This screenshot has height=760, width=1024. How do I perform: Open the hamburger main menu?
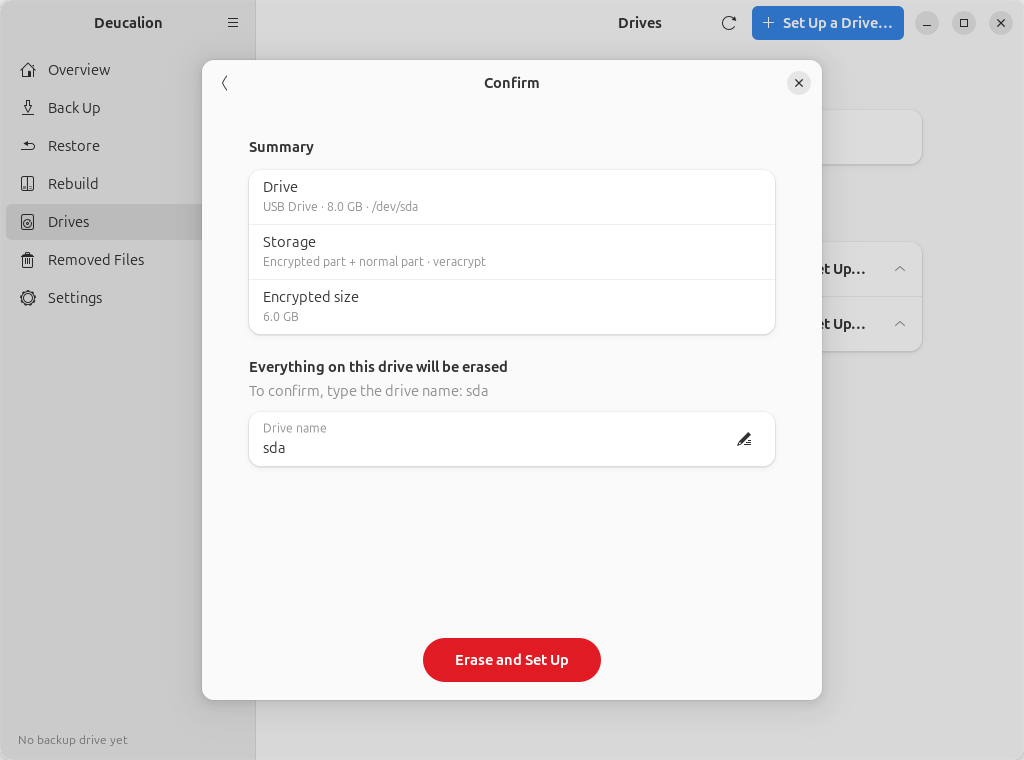tap(232, 23)
